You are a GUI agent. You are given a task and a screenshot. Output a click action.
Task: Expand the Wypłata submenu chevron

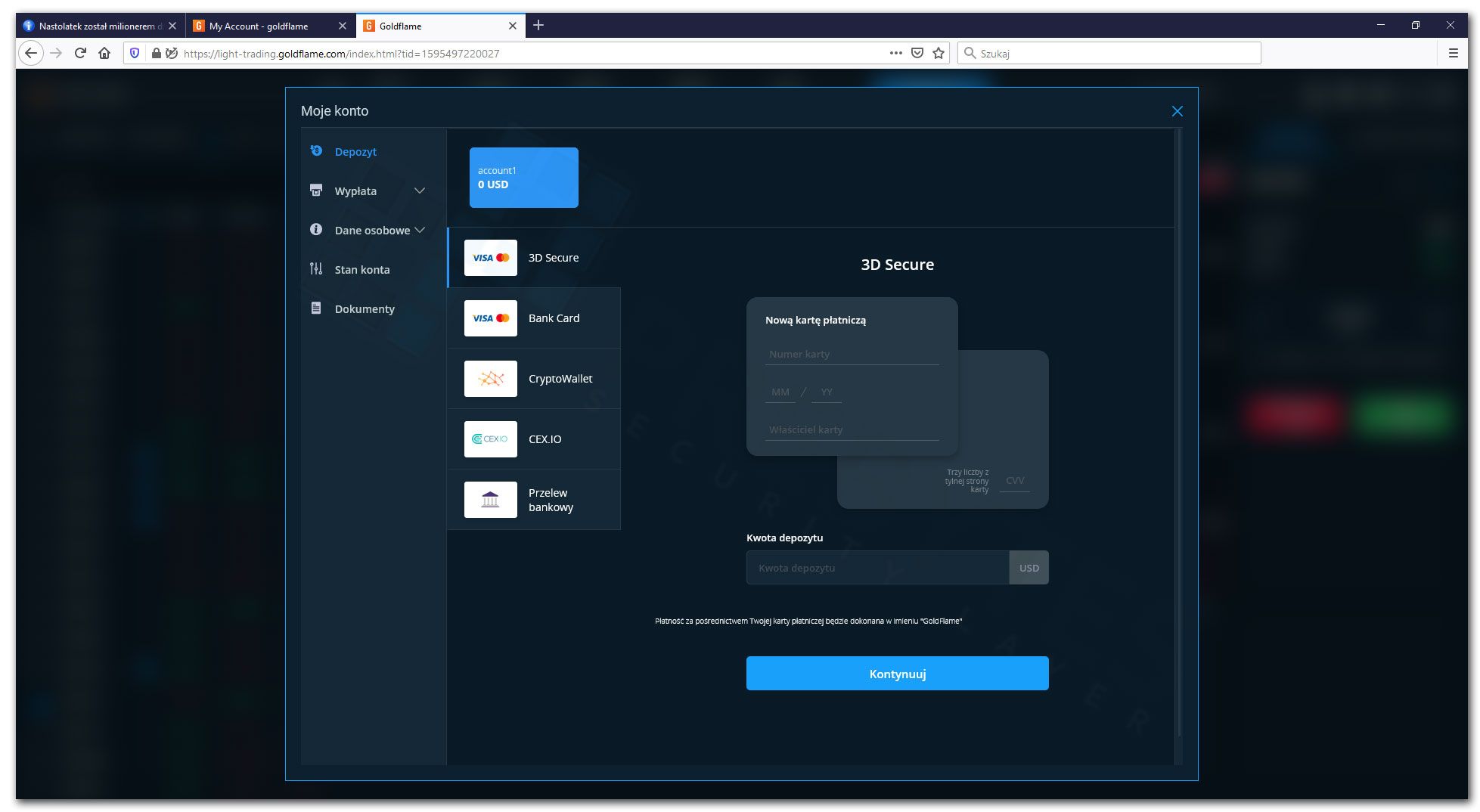point(420,191)
